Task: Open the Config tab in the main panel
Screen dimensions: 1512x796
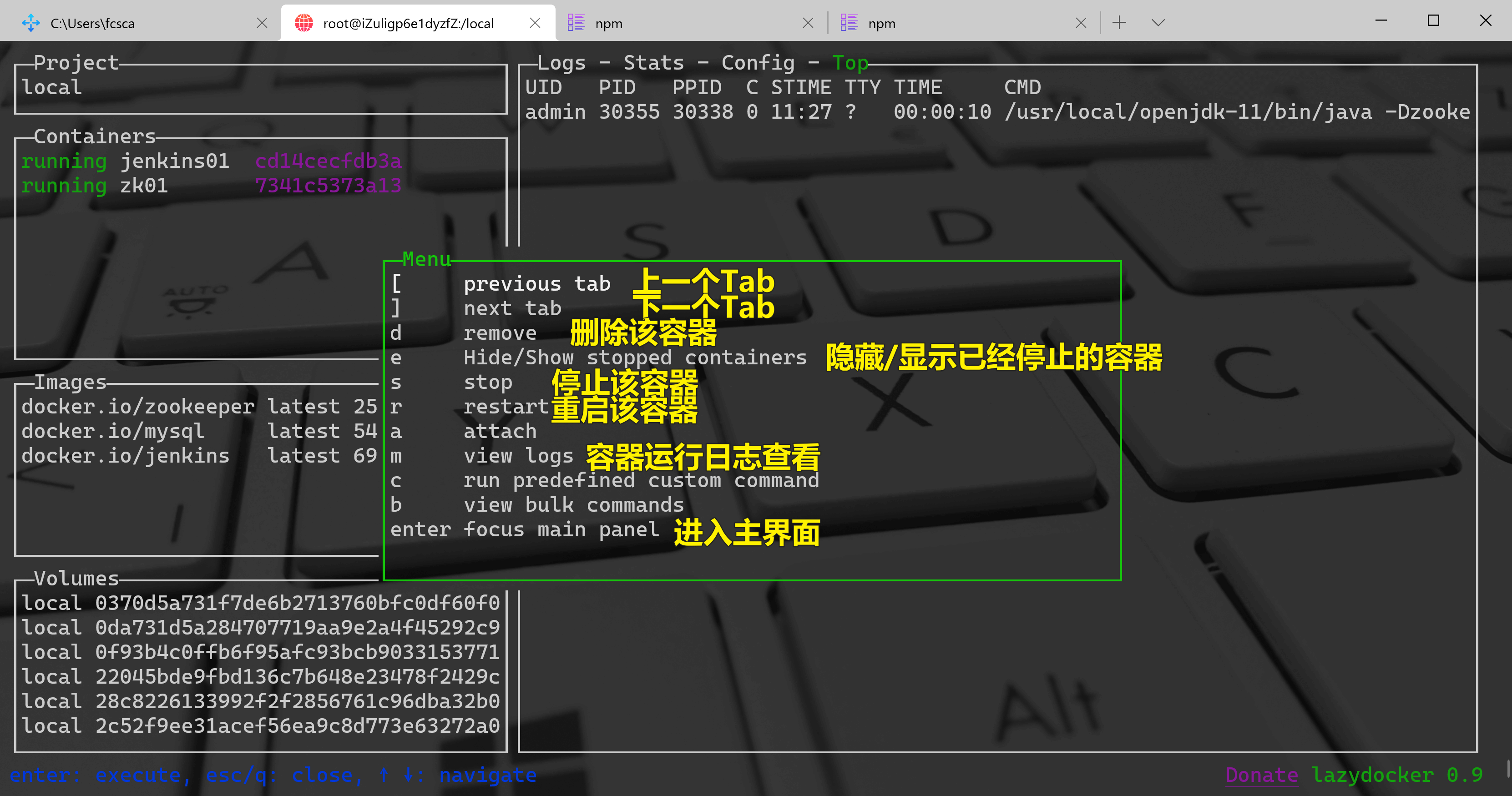Action: tap(757, 63)
